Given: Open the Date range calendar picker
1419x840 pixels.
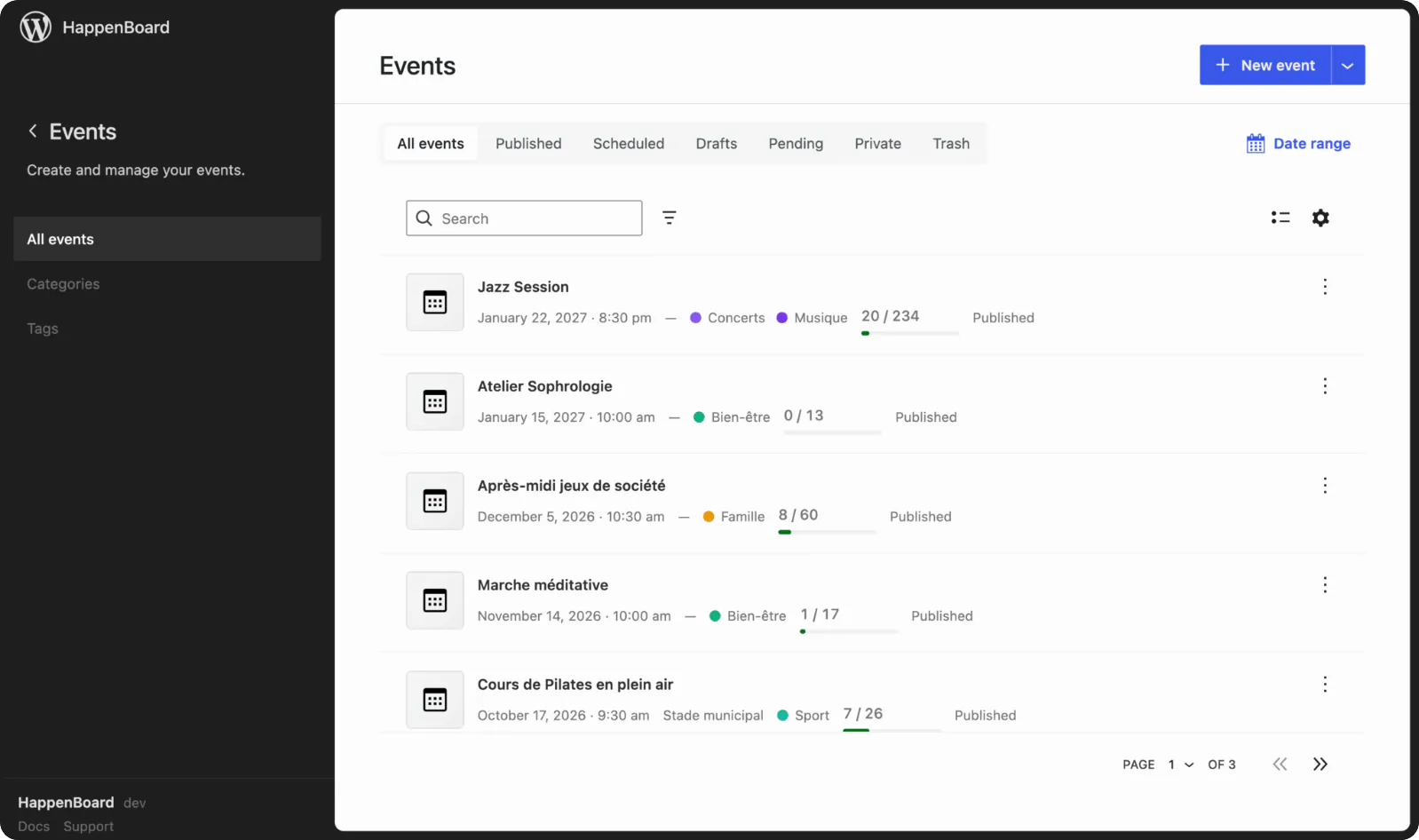Looking at the screenshot, I should pyautogui.click(x=1298, y=144).
